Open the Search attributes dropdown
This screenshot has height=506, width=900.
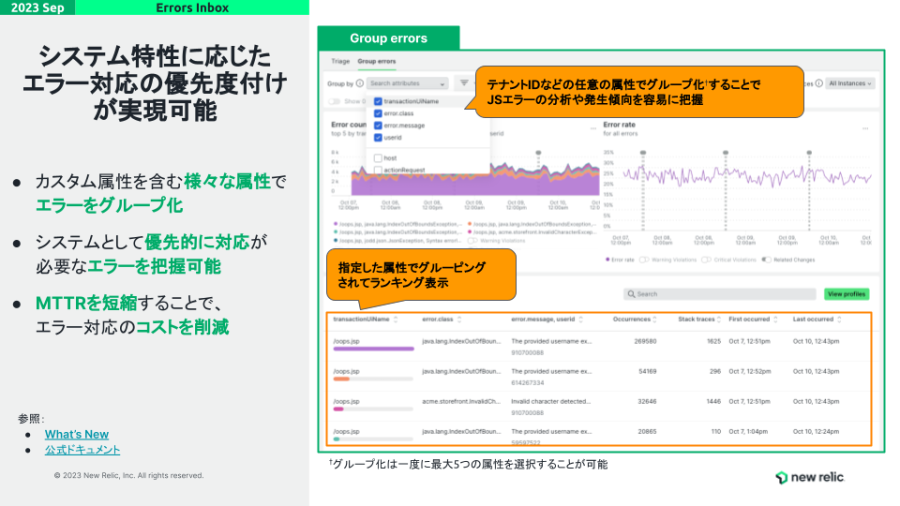[x=407, y=84]
